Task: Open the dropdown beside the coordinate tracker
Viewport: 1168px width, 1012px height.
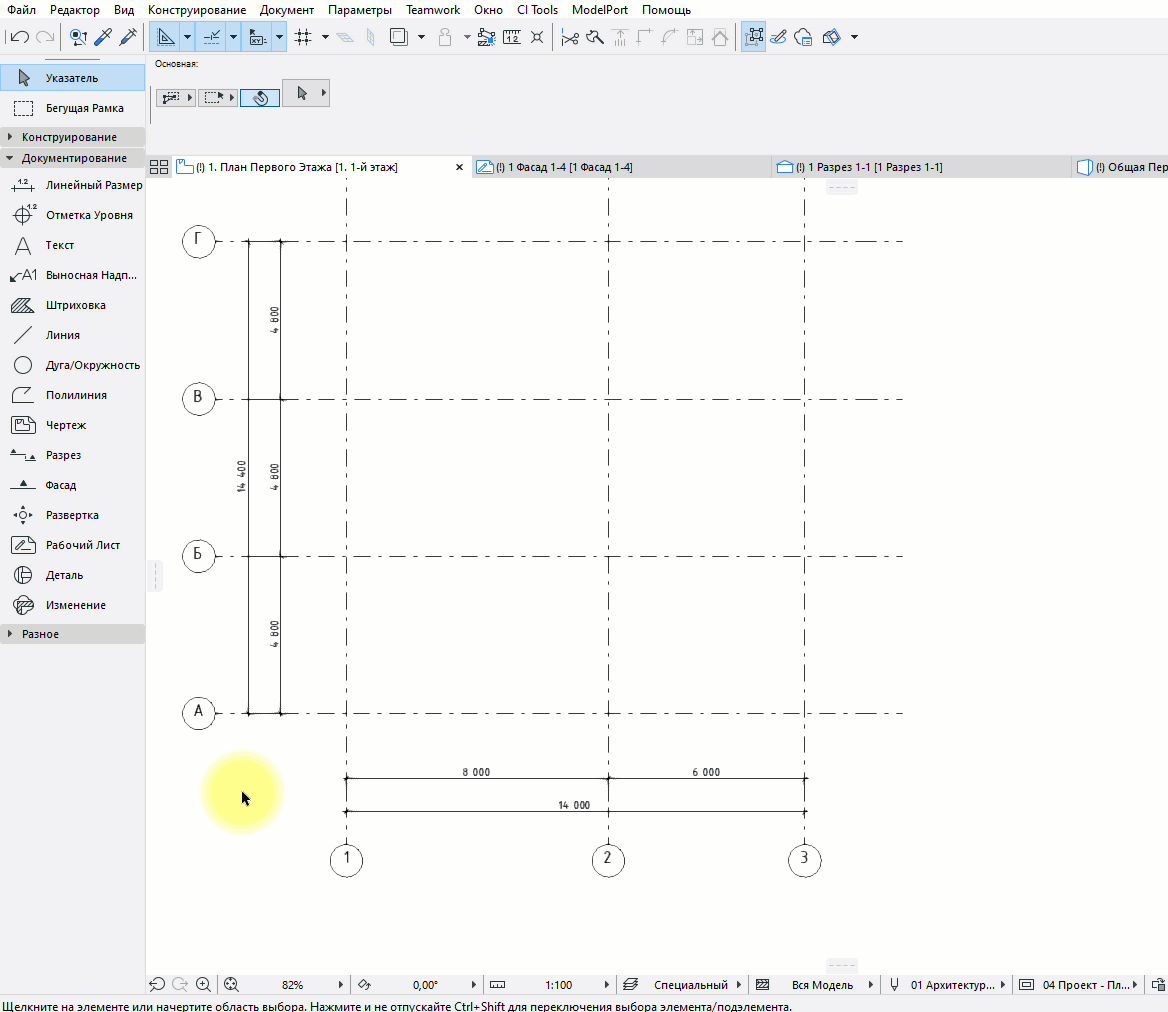Action: 279,36
